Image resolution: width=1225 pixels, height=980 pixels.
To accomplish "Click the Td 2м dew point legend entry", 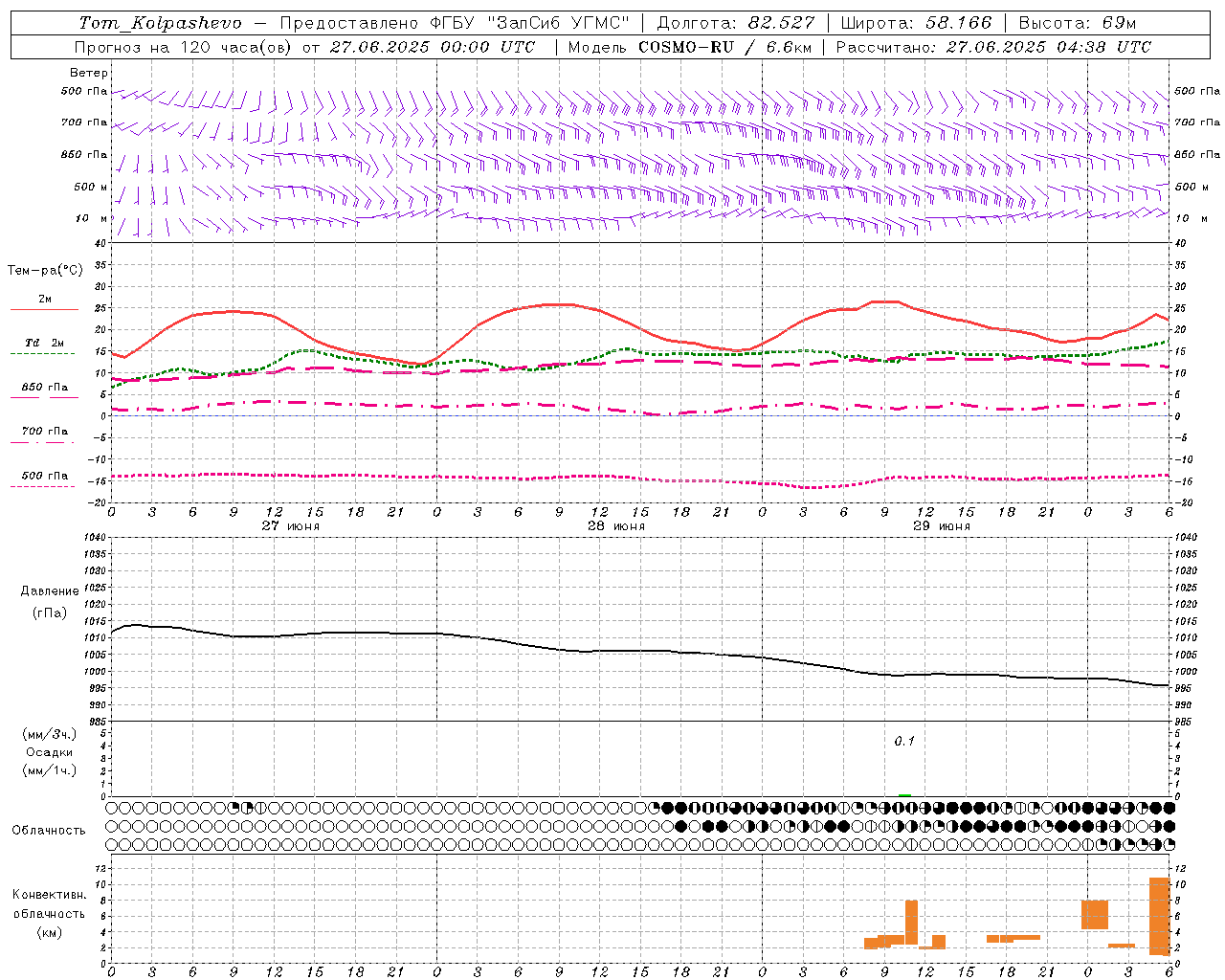I will coord(45,343).
